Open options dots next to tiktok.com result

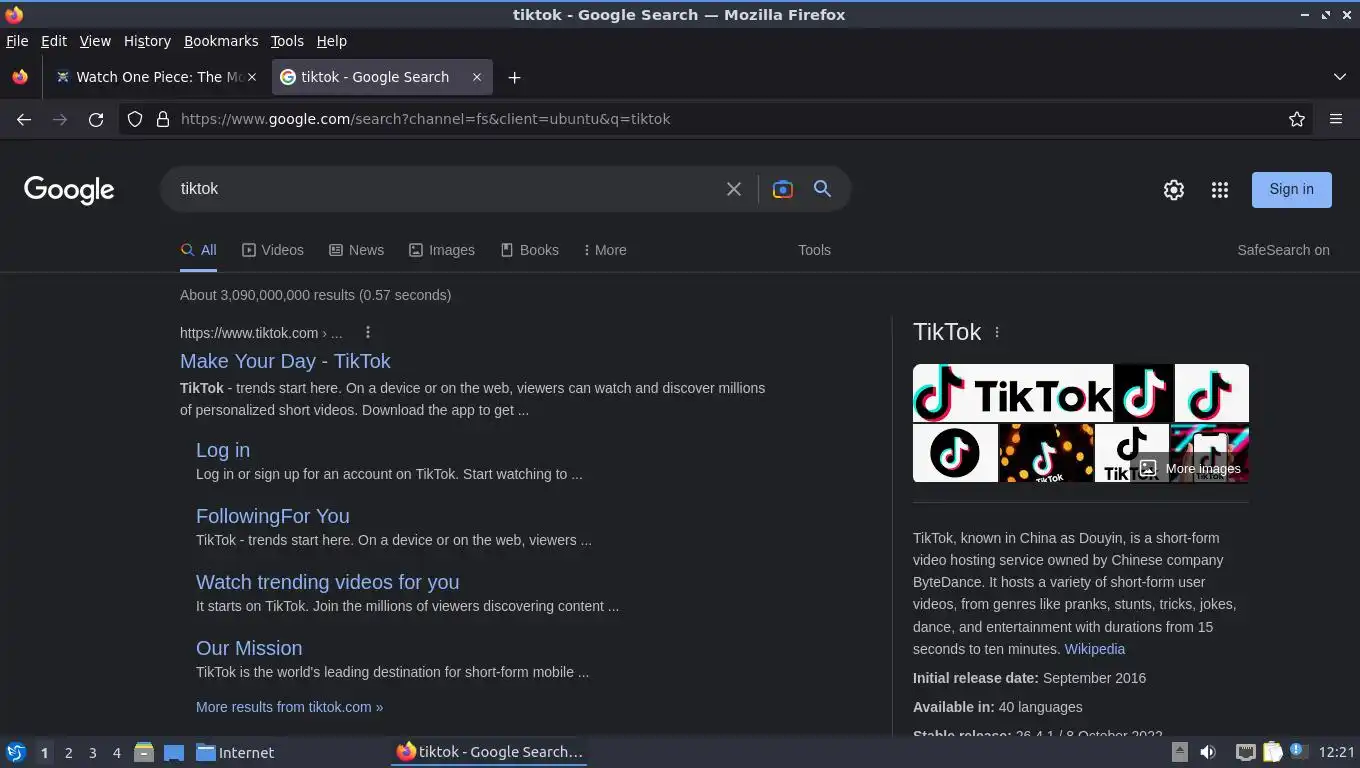pos(368,332)
